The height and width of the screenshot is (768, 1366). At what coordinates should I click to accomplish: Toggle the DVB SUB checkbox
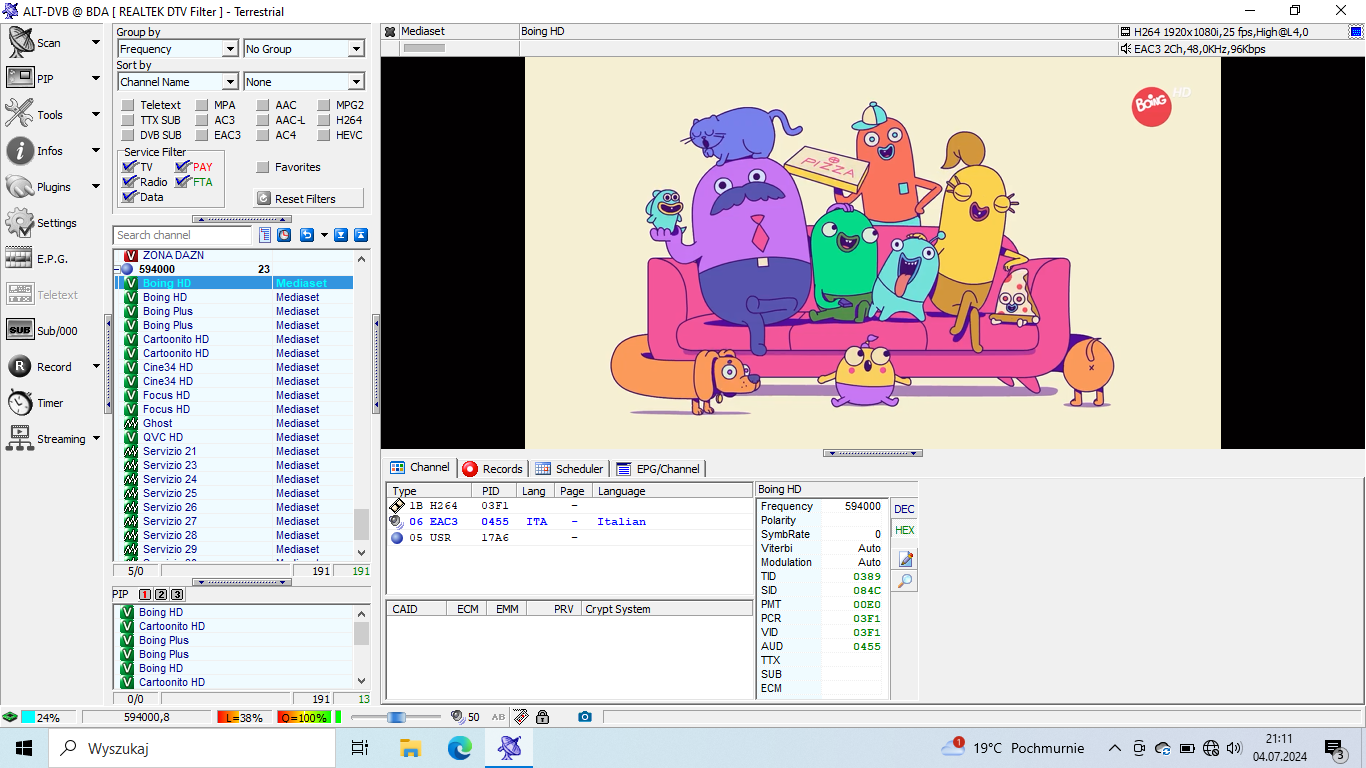tap(128, 135)
